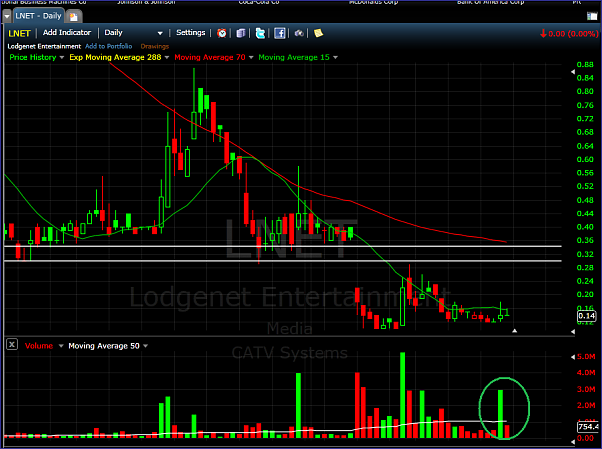
Task: Click the Exp Moving Average 288 label
Action: (x=115, y=57)
